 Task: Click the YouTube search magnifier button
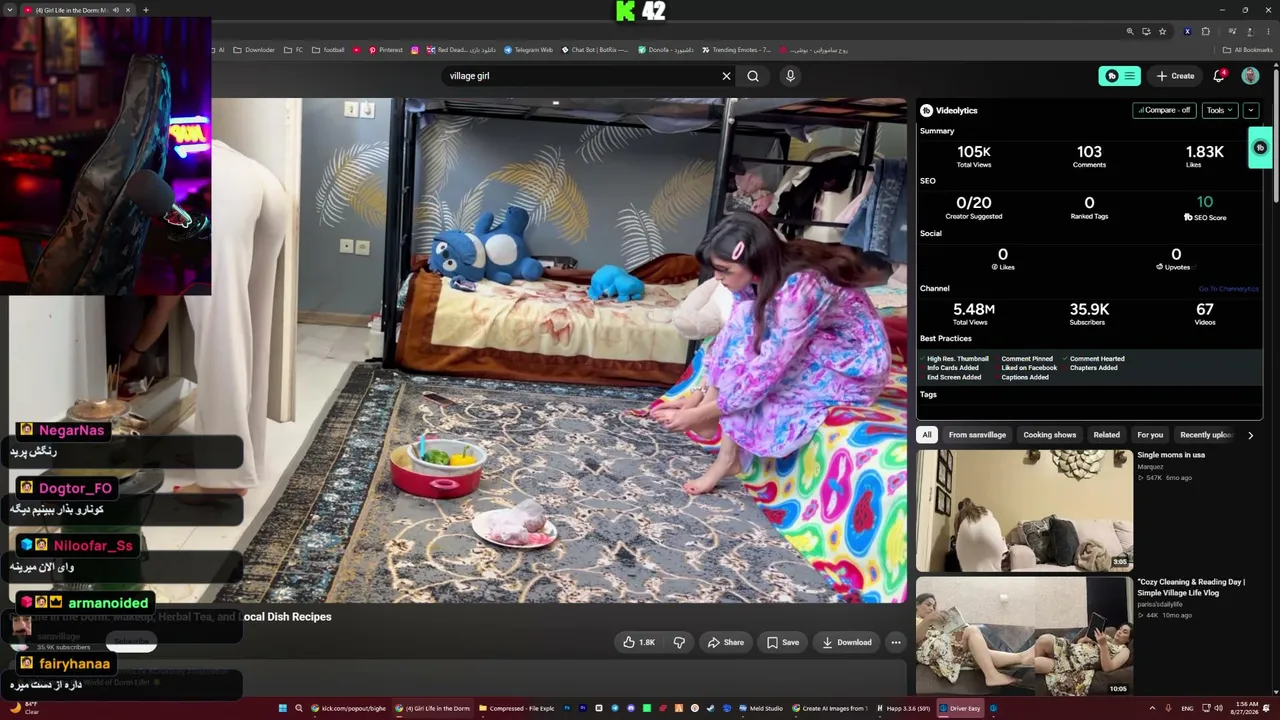[753, 76]
